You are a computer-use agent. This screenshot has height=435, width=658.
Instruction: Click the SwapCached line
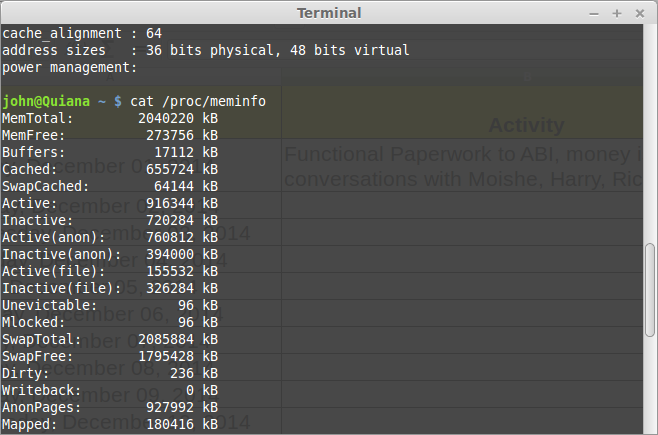click(x=110, y=187)
